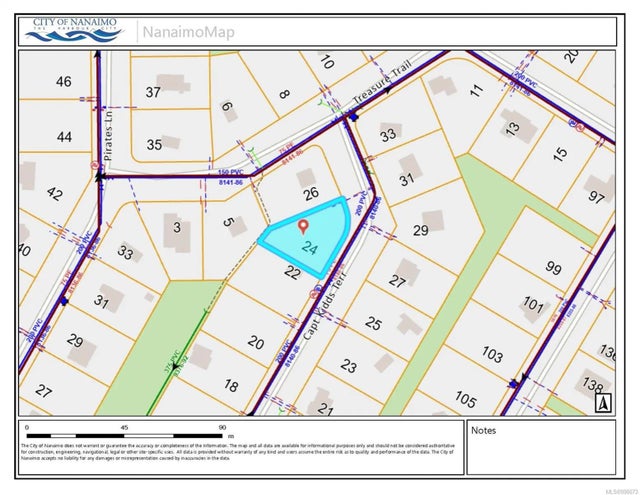
Task: Click the Treasure Trail street label
Action: click(381, 89)
